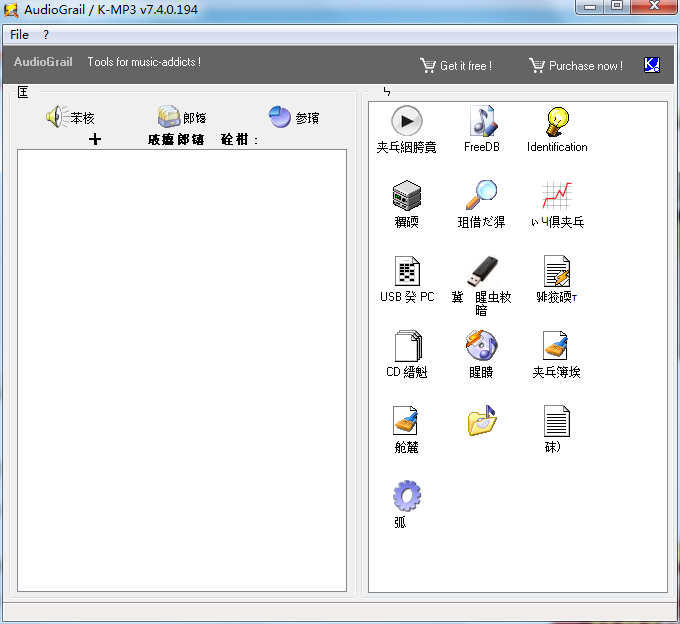The height and width of the screenshot is (624, 680).
Task: Open the magnifying glass search tool
Action: tap(482, 196)
